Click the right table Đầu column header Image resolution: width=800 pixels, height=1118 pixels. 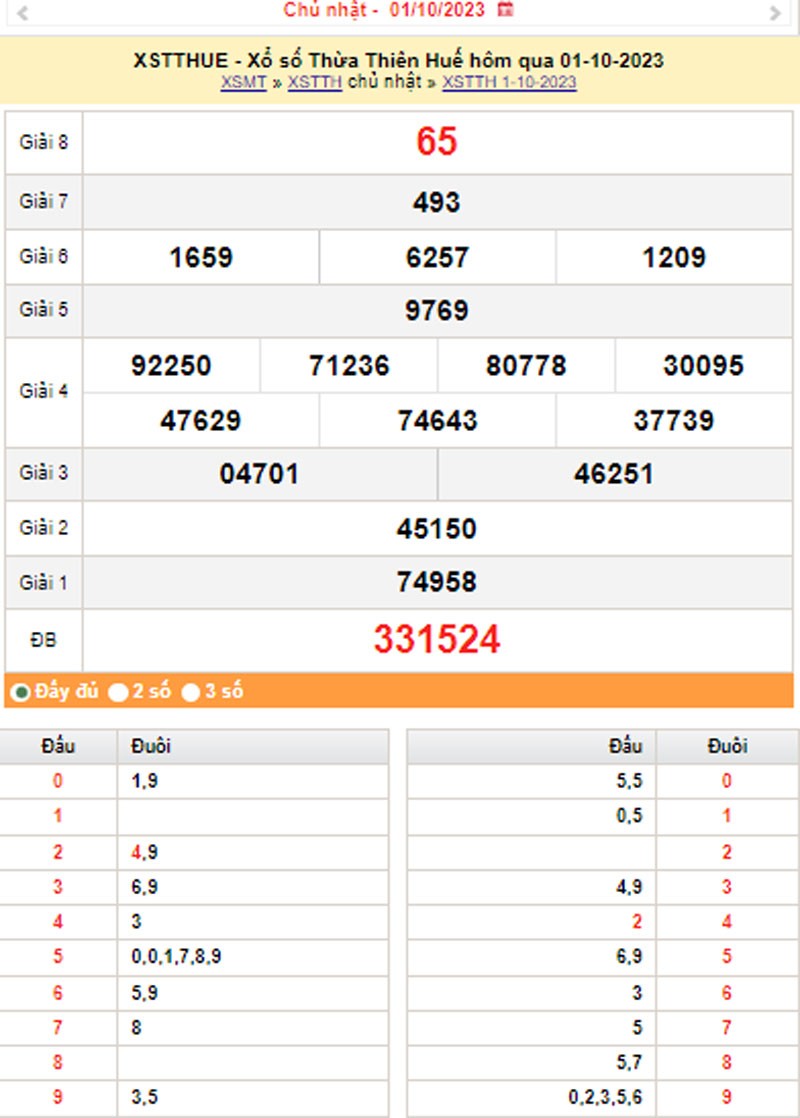click(625, 747)
